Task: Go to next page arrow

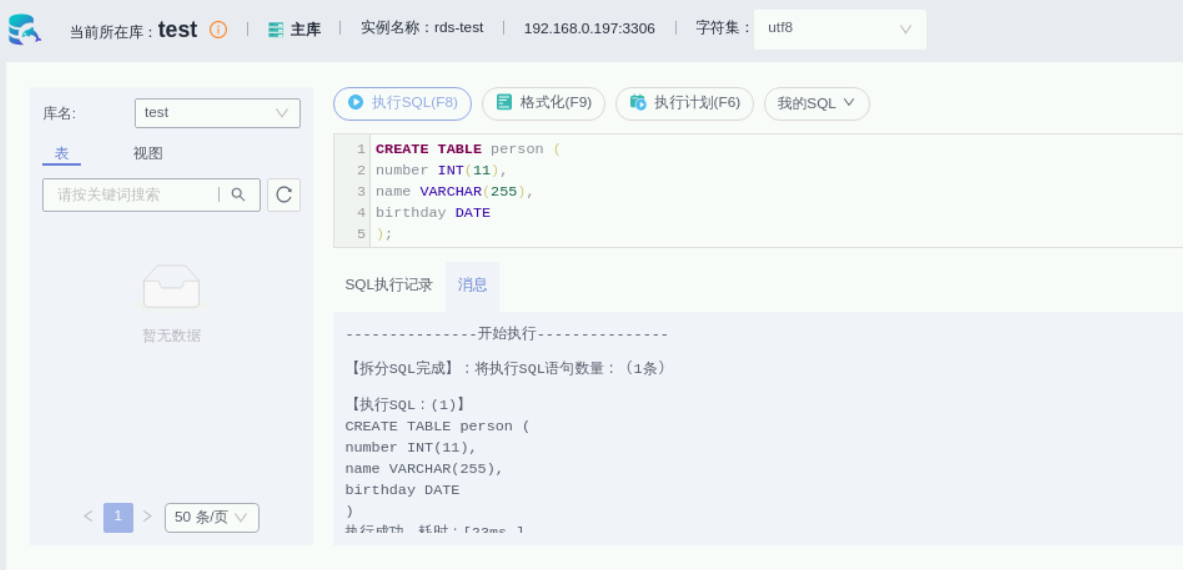Action: 148,516
